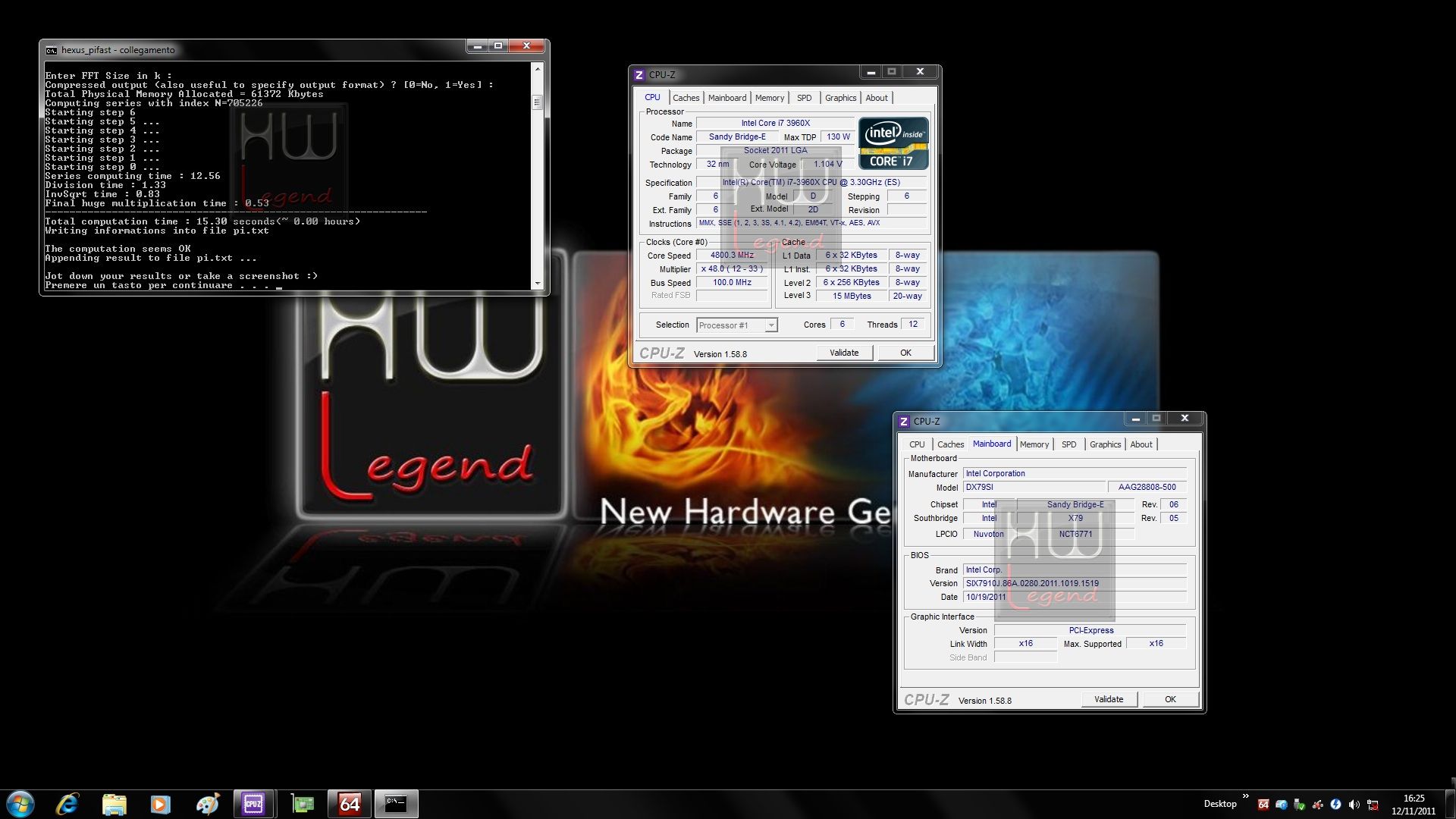Screen dimensions: 1456x819
Task: Click OK in the lower CPU-Z window
Action: pos(1170,699)
